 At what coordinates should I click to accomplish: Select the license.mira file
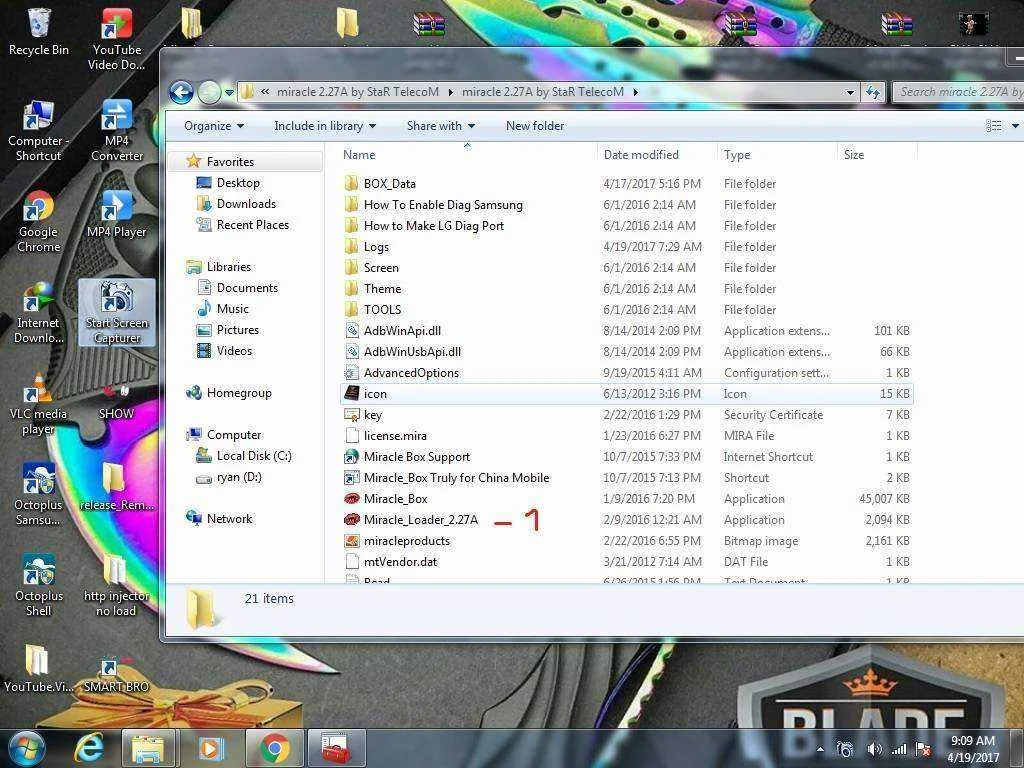[x=394, y=436]
